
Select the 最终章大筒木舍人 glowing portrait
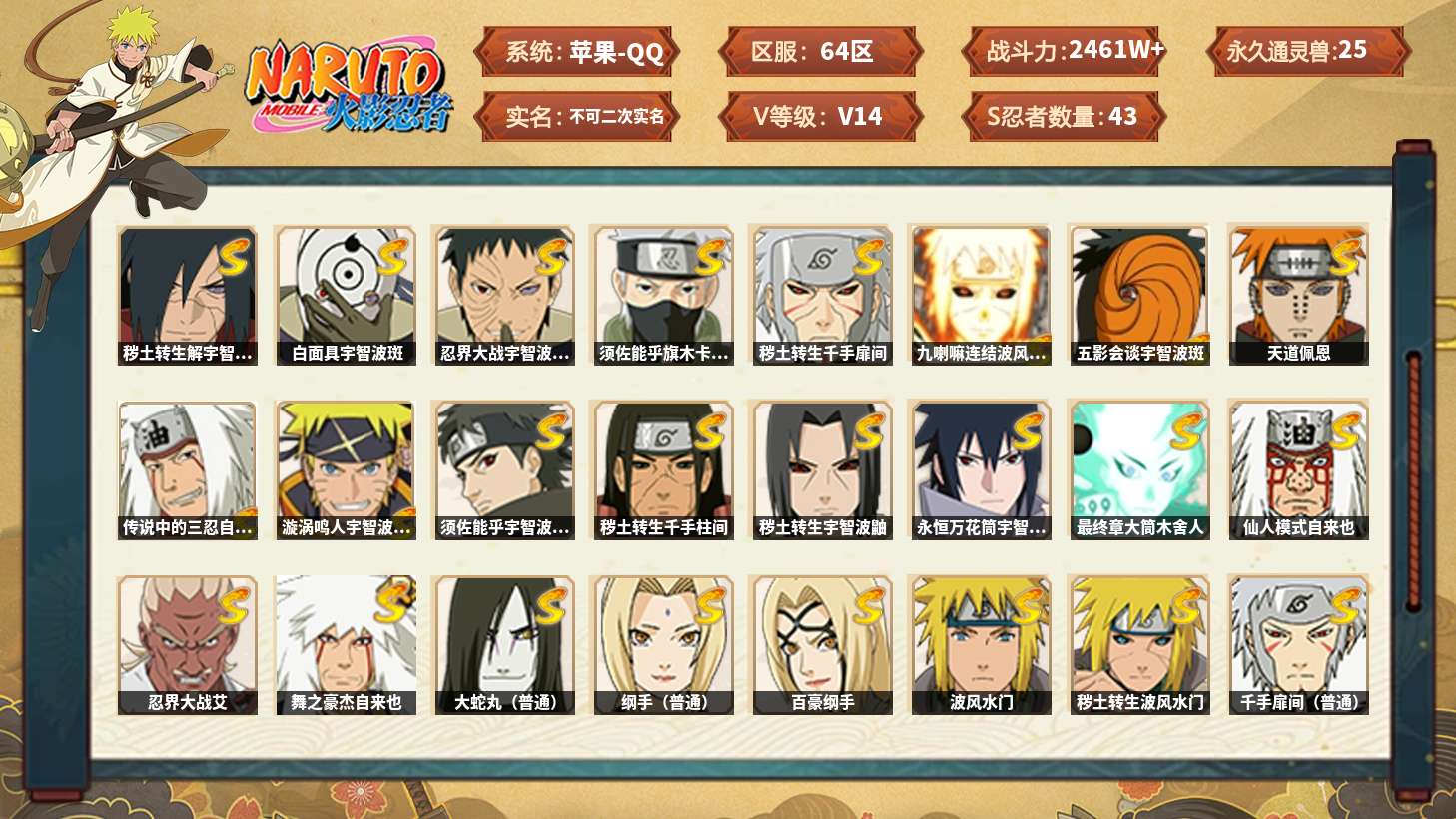(x=1139, y=470)
